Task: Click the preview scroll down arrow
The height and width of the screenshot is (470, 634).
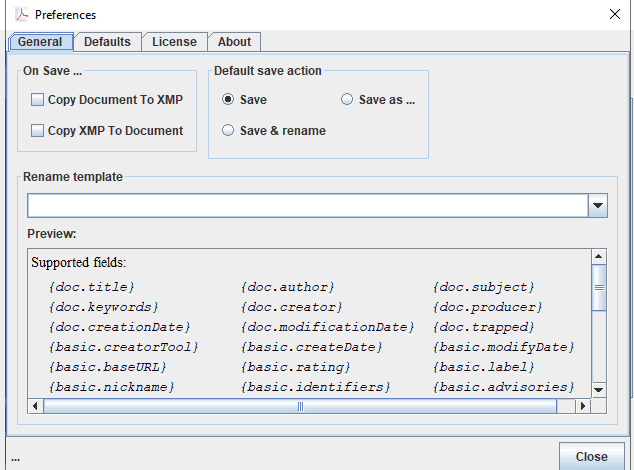Action: click(x=598, y=389)
